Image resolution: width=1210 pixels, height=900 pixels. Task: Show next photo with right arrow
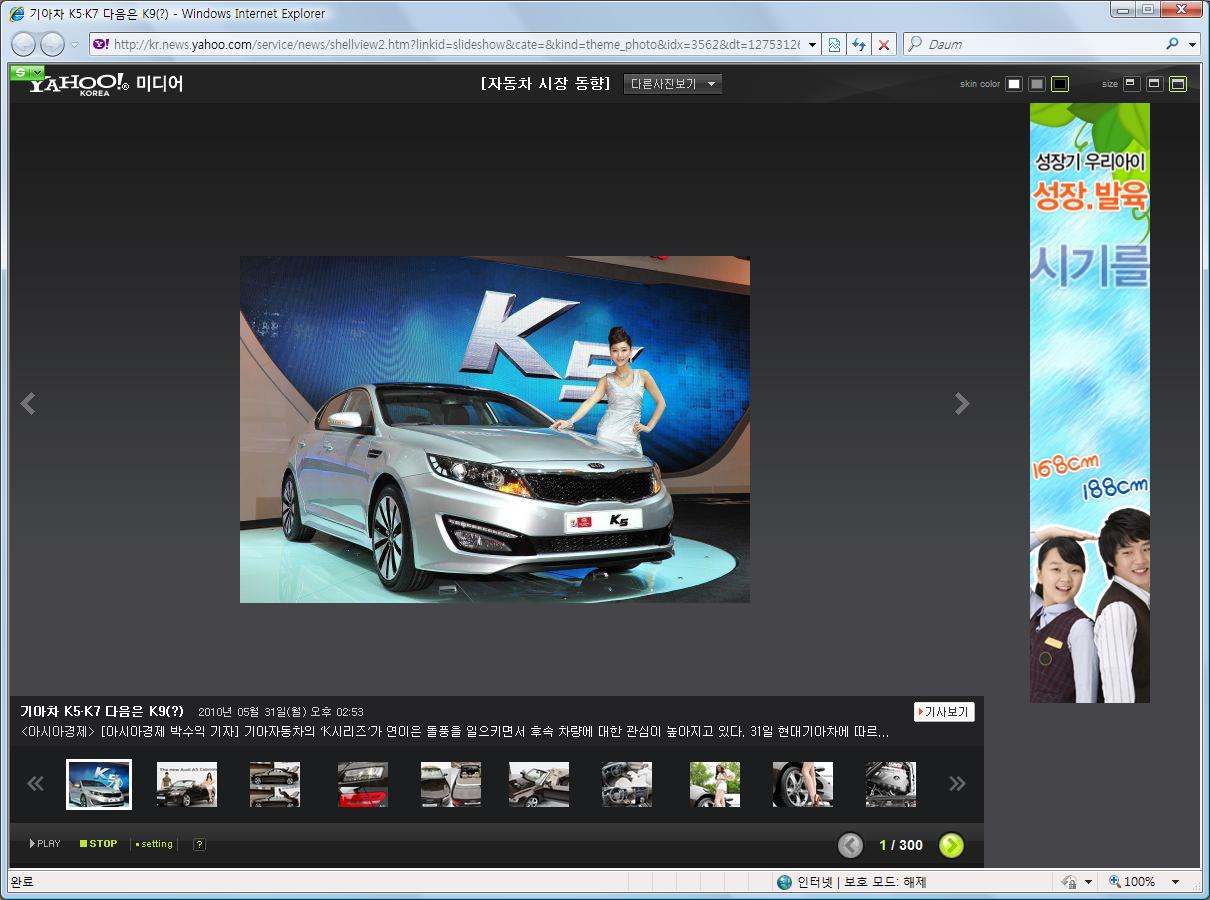(x=962, y=403)
